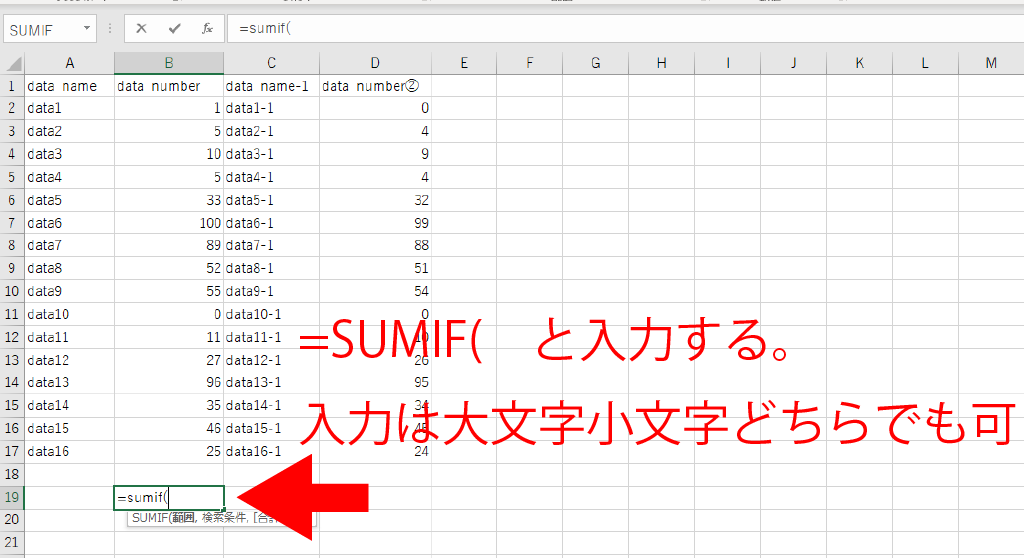This screenshot has width=1024, height=558.
Task: Click SUMIF function name in the tooltip
Action: [149, 518]
